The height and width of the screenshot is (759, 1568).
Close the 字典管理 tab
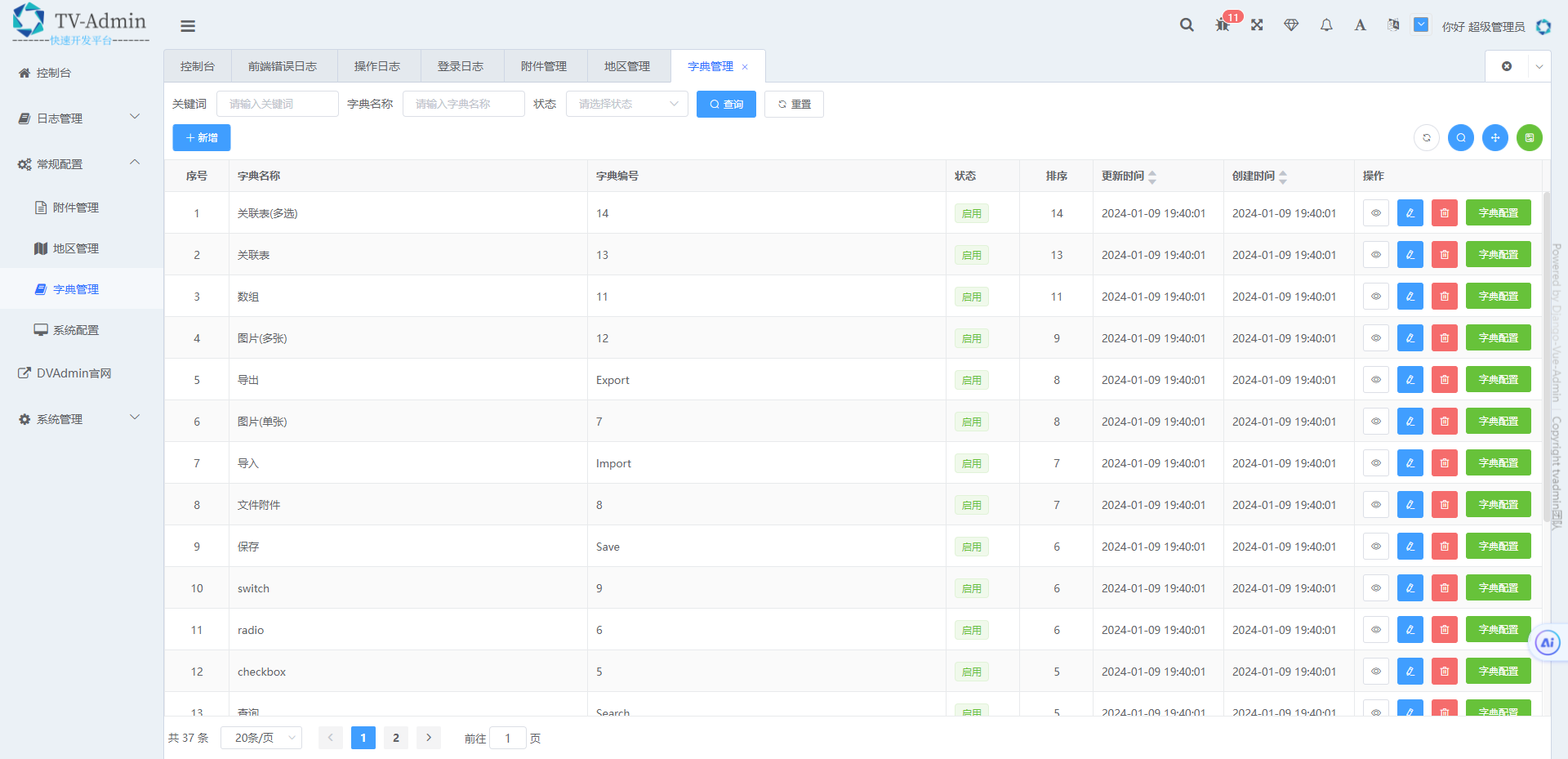pos(745,67)
